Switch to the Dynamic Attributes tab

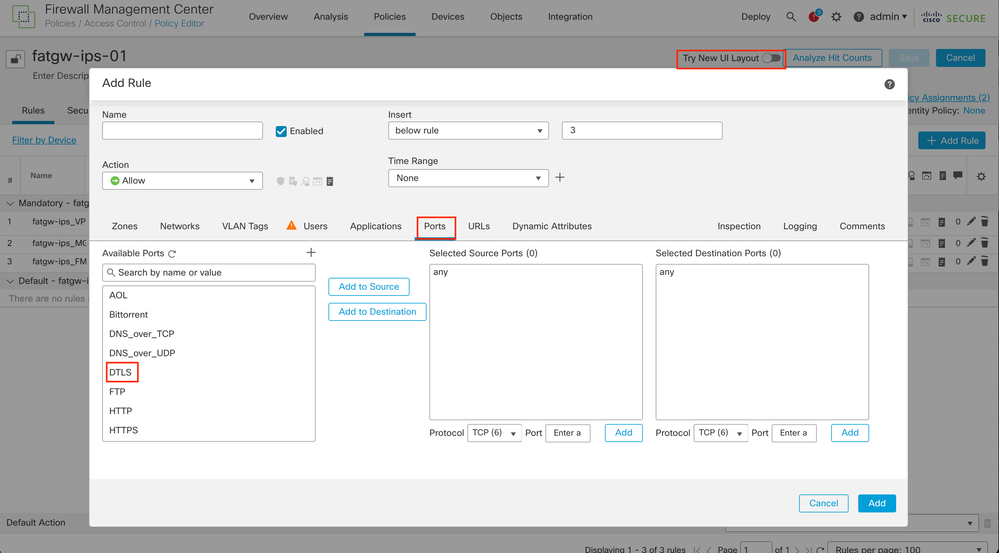(552, 226)
